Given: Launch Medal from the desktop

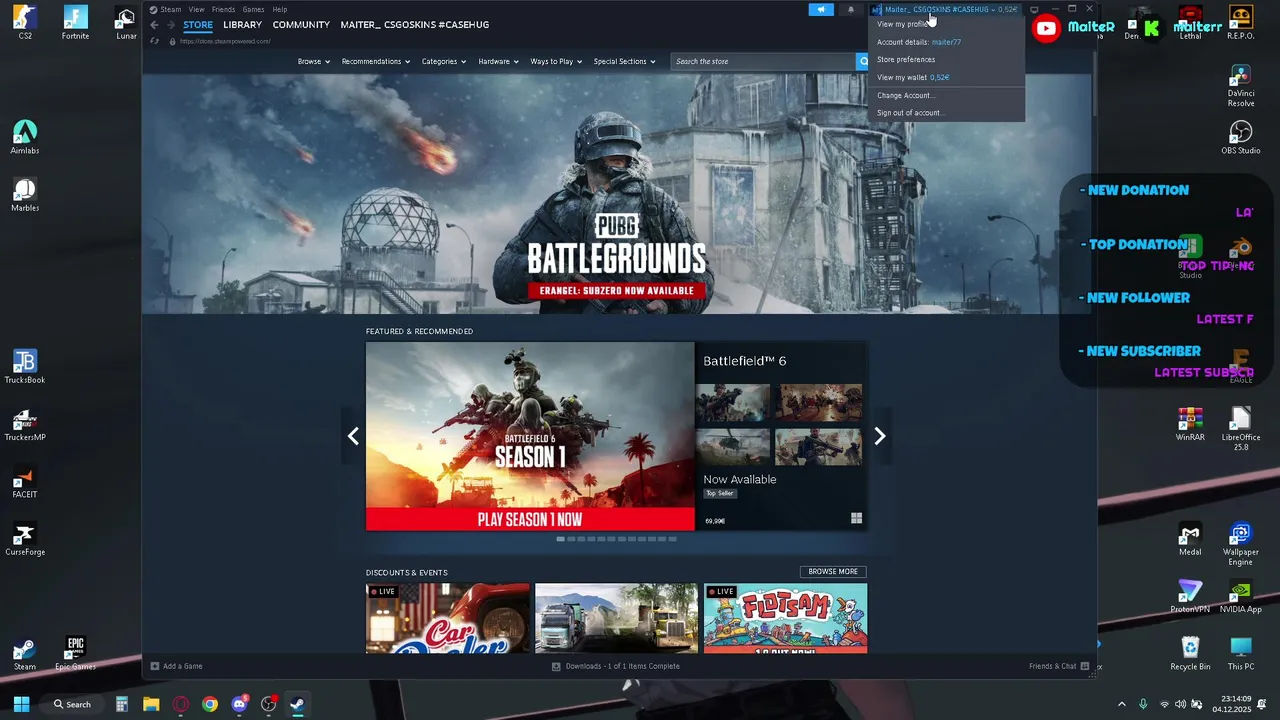Looking at the screenshot, I should click(x=1190, y=539).
